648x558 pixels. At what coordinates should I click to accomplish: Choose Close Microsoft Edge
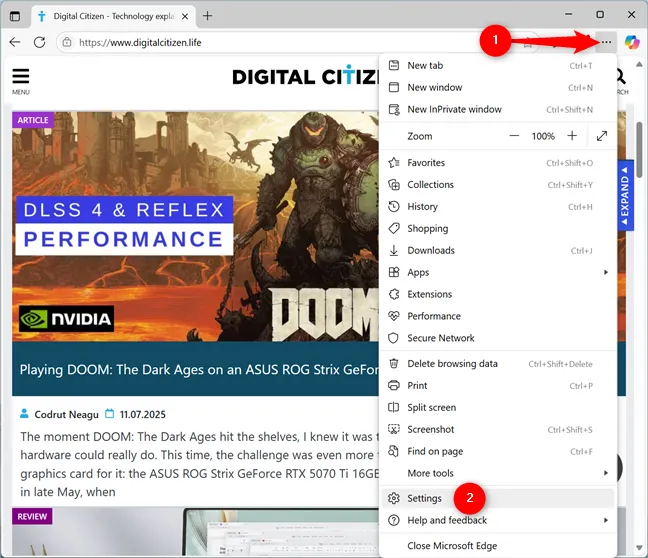pos(497,546)
